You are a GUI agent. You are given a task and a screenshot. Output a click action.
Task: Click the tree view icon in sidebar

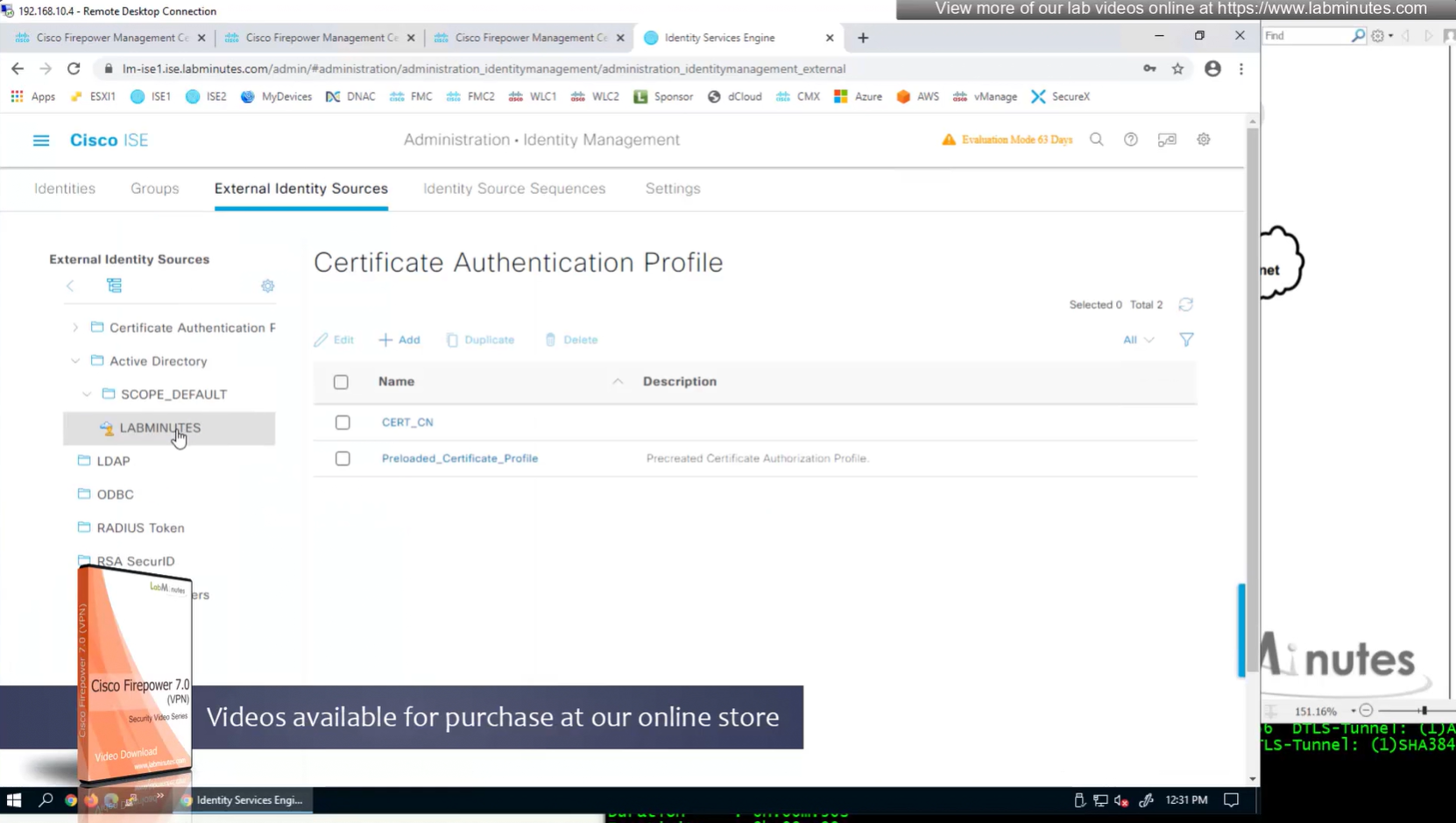click(x=114, y=286)
